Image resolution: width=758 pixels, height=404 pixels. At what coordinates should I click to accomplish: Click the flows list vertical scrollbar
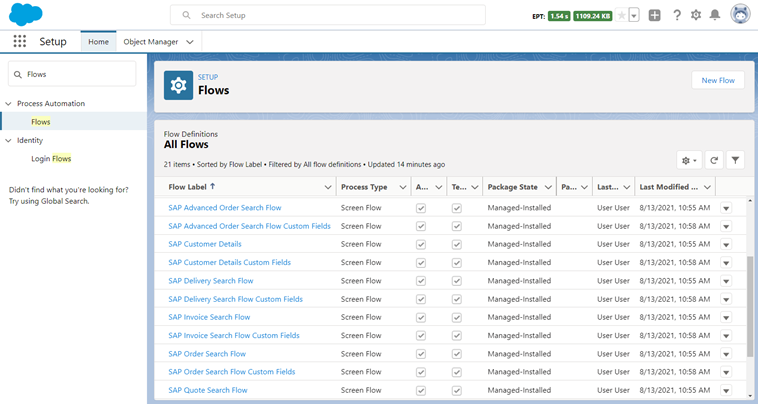pos(750,307)
